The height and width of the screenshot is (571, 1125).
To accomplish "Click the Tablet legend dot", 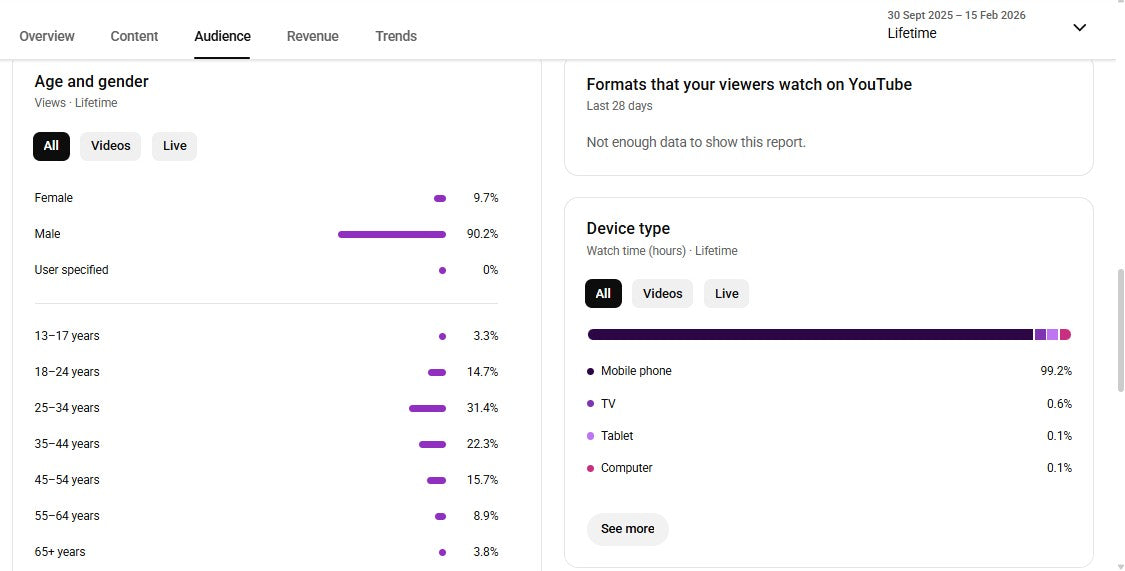I will pos(591,436).
